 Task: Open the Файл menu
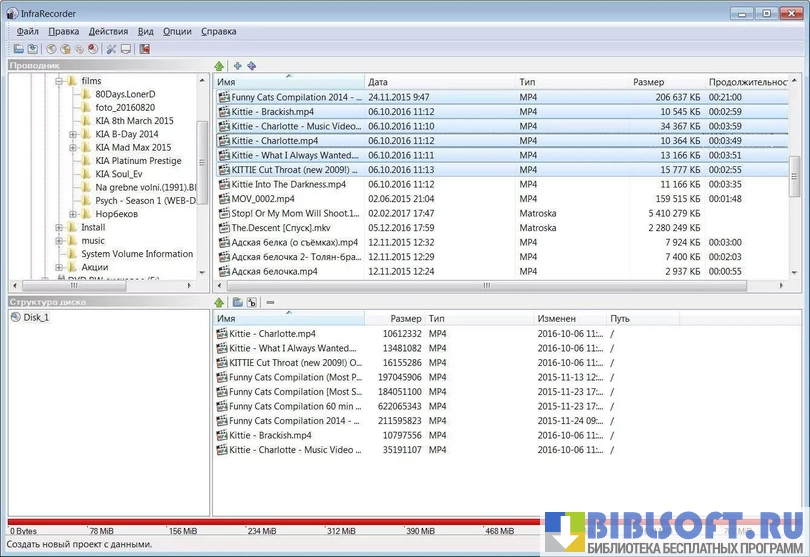click(27, 32)
